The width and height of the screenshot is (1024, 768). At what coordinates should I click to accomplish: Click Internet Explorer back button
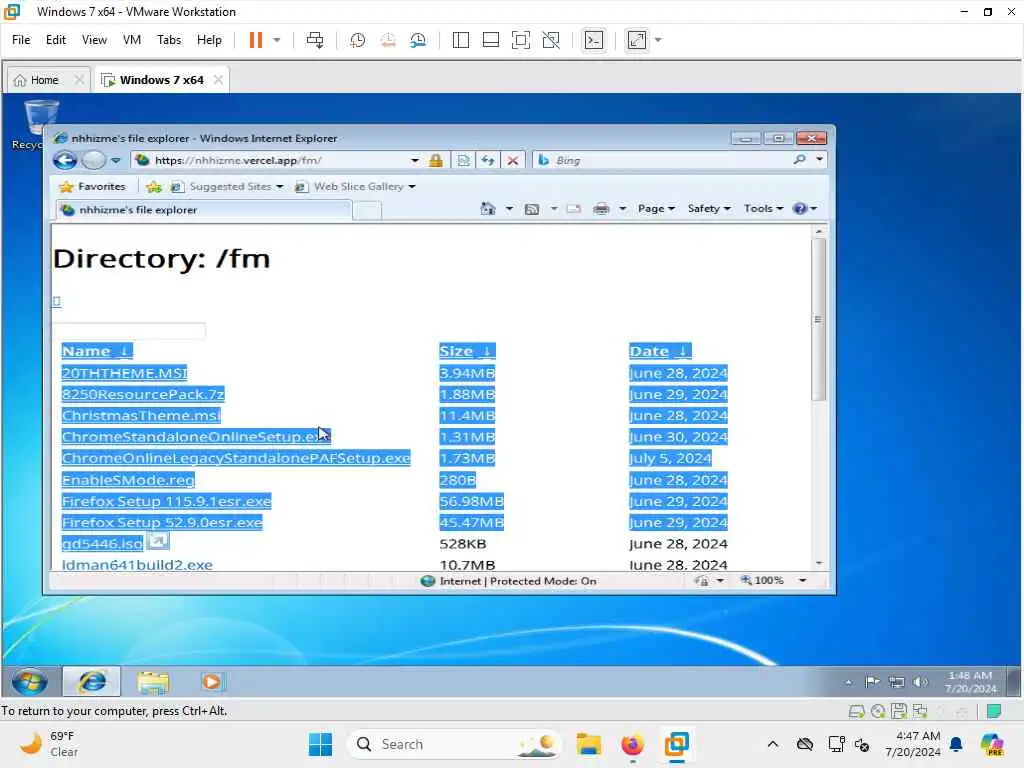pos(65,160)
